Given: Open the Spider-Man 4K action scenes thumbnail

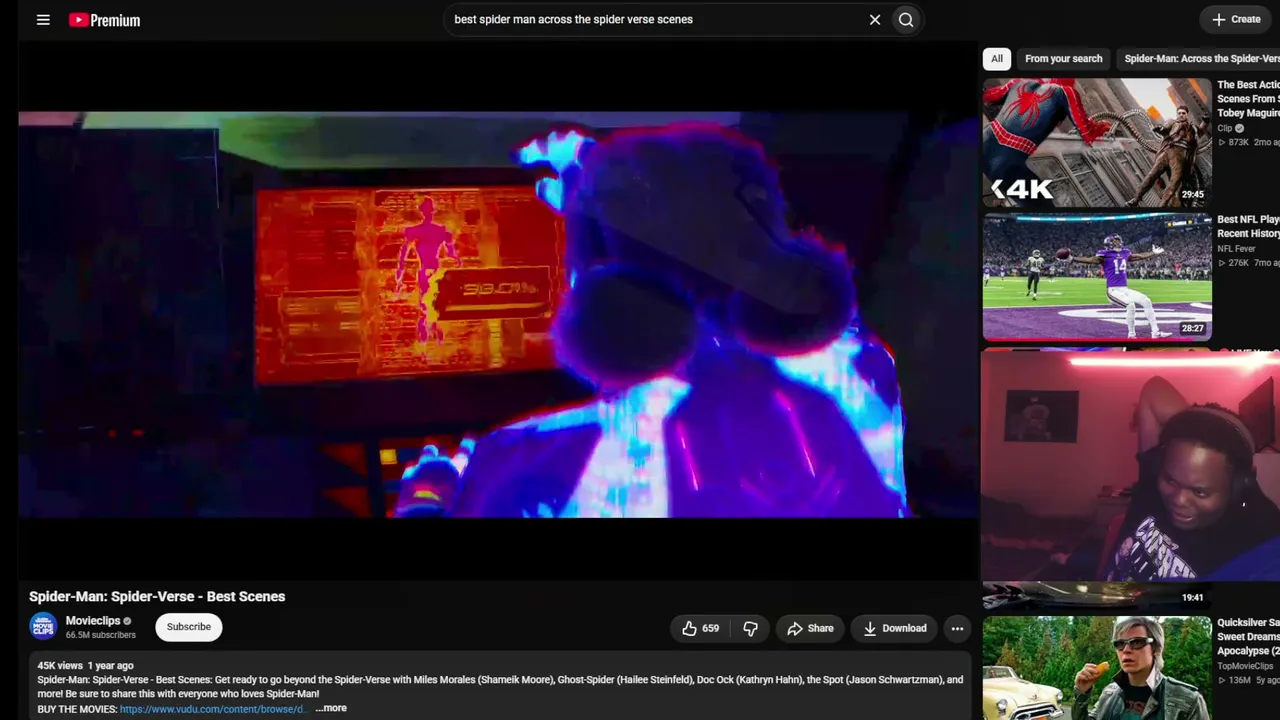Looking at the screenshot, I should [1097, 142].
